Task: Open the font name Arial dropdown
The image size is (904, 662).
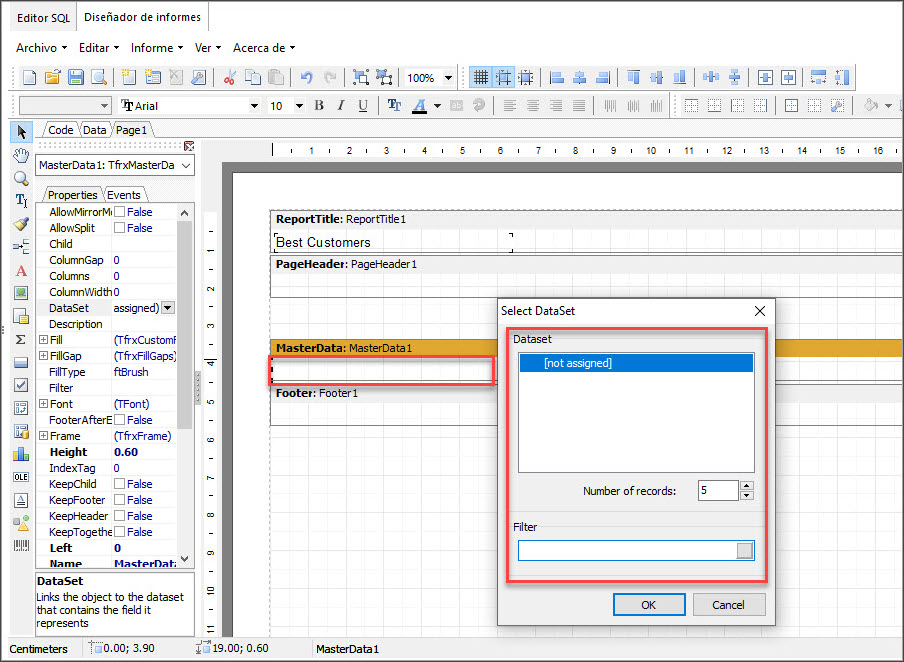Action: coord(254,106)
